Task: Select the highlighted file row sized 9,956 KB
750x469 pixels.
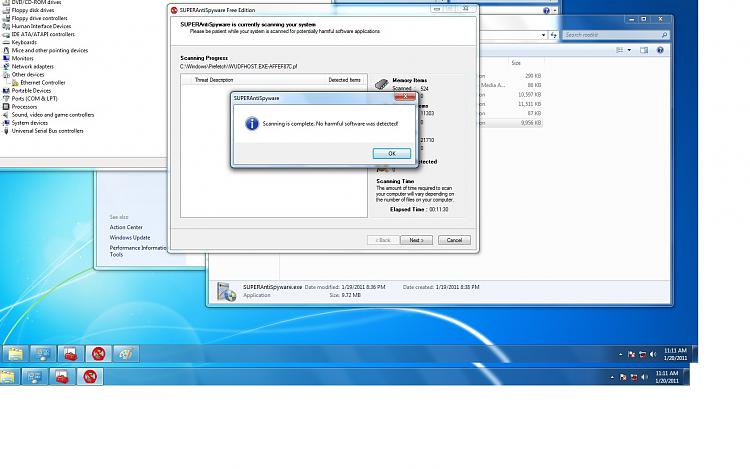Action: click(x=511, y=123)
